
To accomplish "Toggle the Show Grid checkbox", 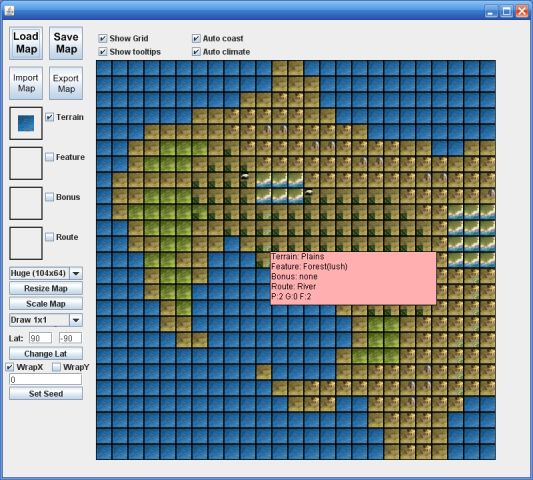I will pyautogui.click(x=103, y=38).
